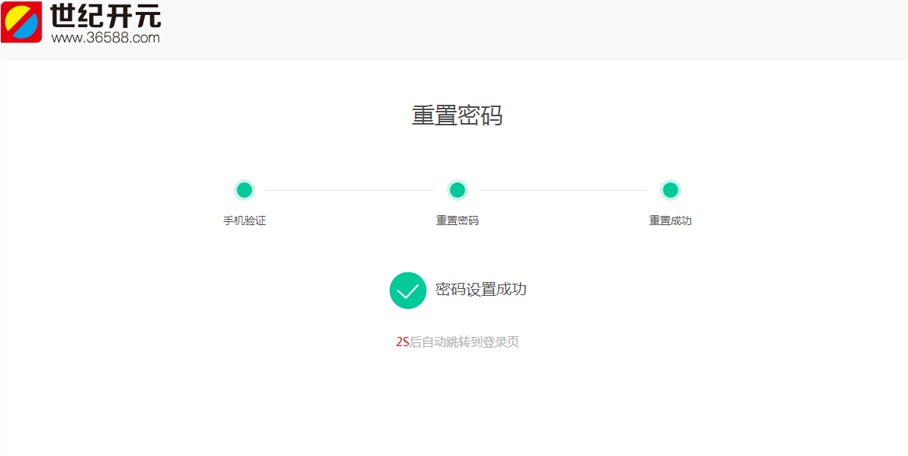The height and width of the screenshot is (456, 908).
Task: Click empty gray header bar right of logo
Action: tap(550, 28)
